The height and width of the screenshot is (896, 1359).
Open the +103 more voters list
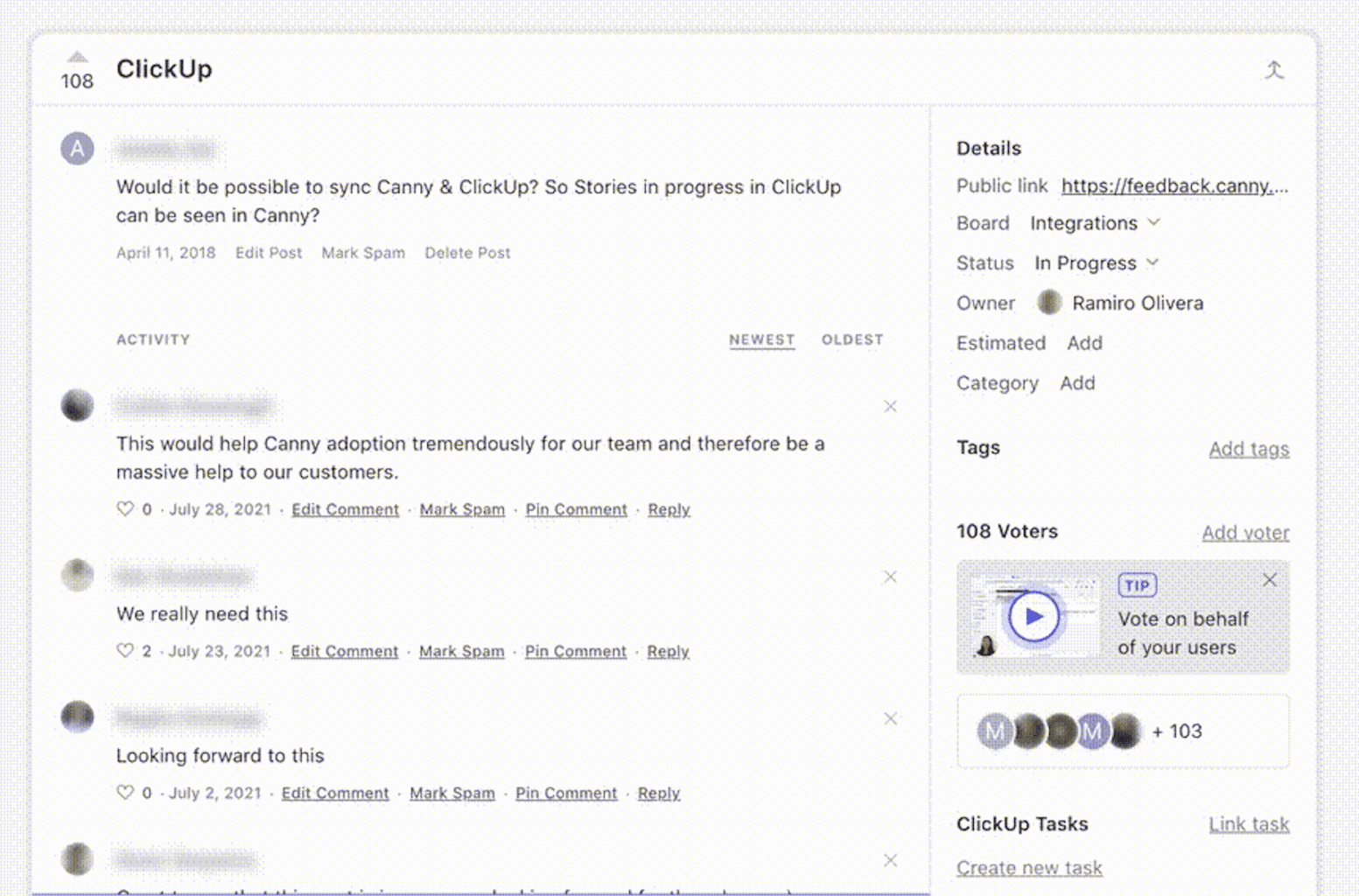1177,731
